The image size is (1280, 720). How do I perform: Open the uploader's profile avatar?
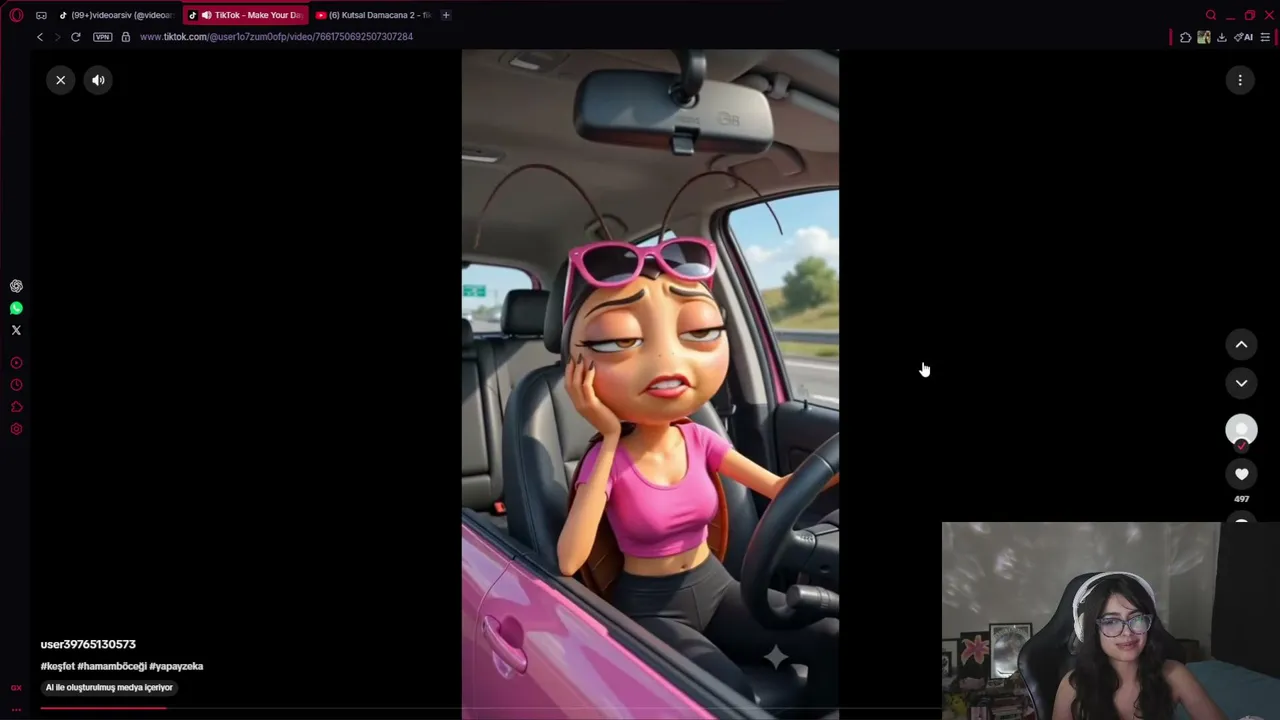(1241, 430)
